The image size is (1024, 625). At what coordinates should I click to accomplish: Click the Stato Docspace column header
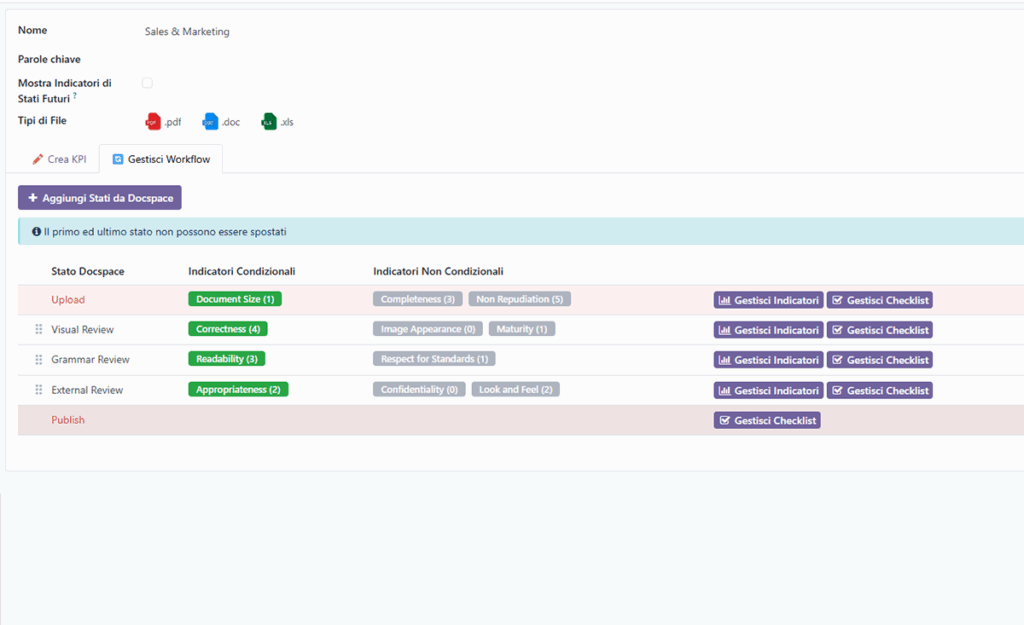pos(88,271)
